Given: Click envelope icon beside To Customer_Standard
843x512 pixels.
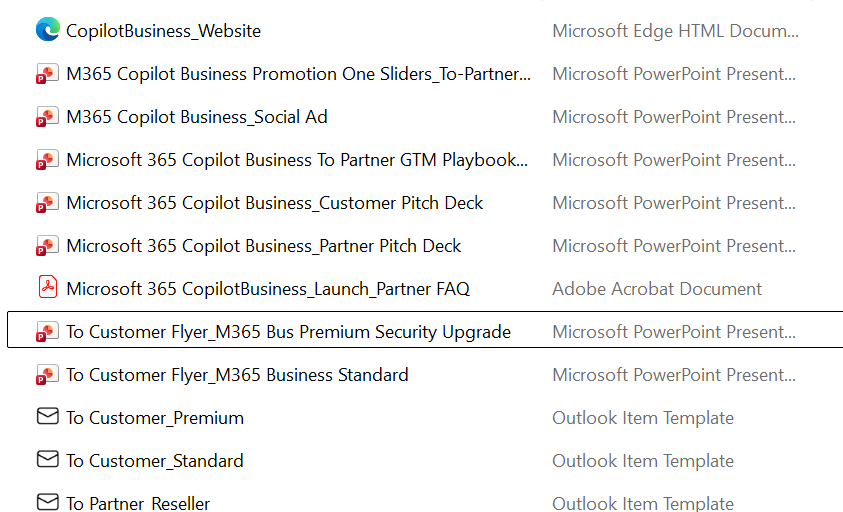Looking at the screenshot, I should click(47, 460).
